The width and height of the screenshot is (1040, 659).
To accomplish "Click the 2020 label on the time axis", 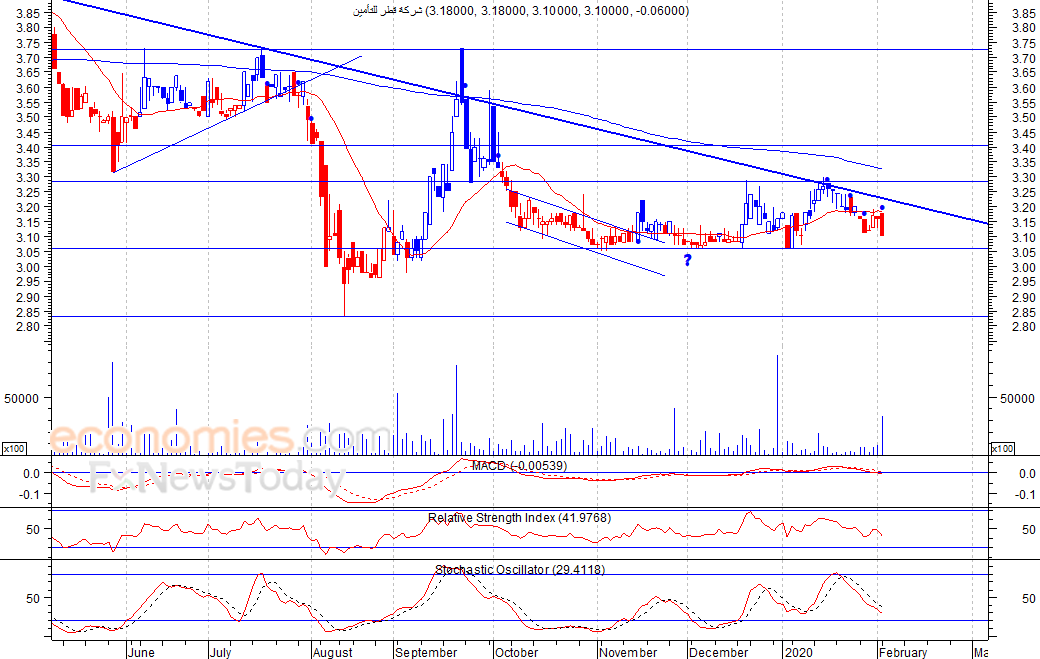I will click(799, 652).
